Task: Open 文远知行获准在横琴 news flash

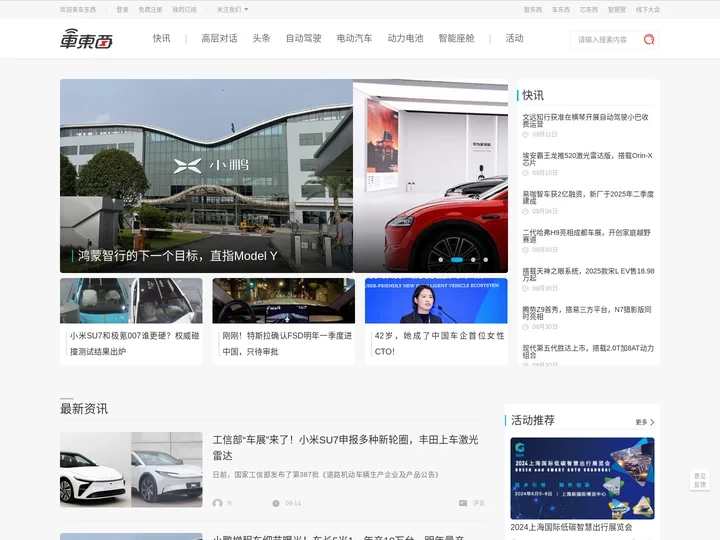Action: point(585,120)
